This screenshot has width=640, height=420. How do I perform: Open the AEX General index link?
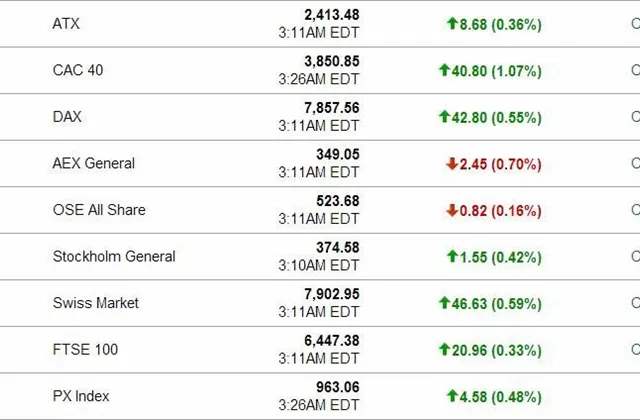point(94,163)
